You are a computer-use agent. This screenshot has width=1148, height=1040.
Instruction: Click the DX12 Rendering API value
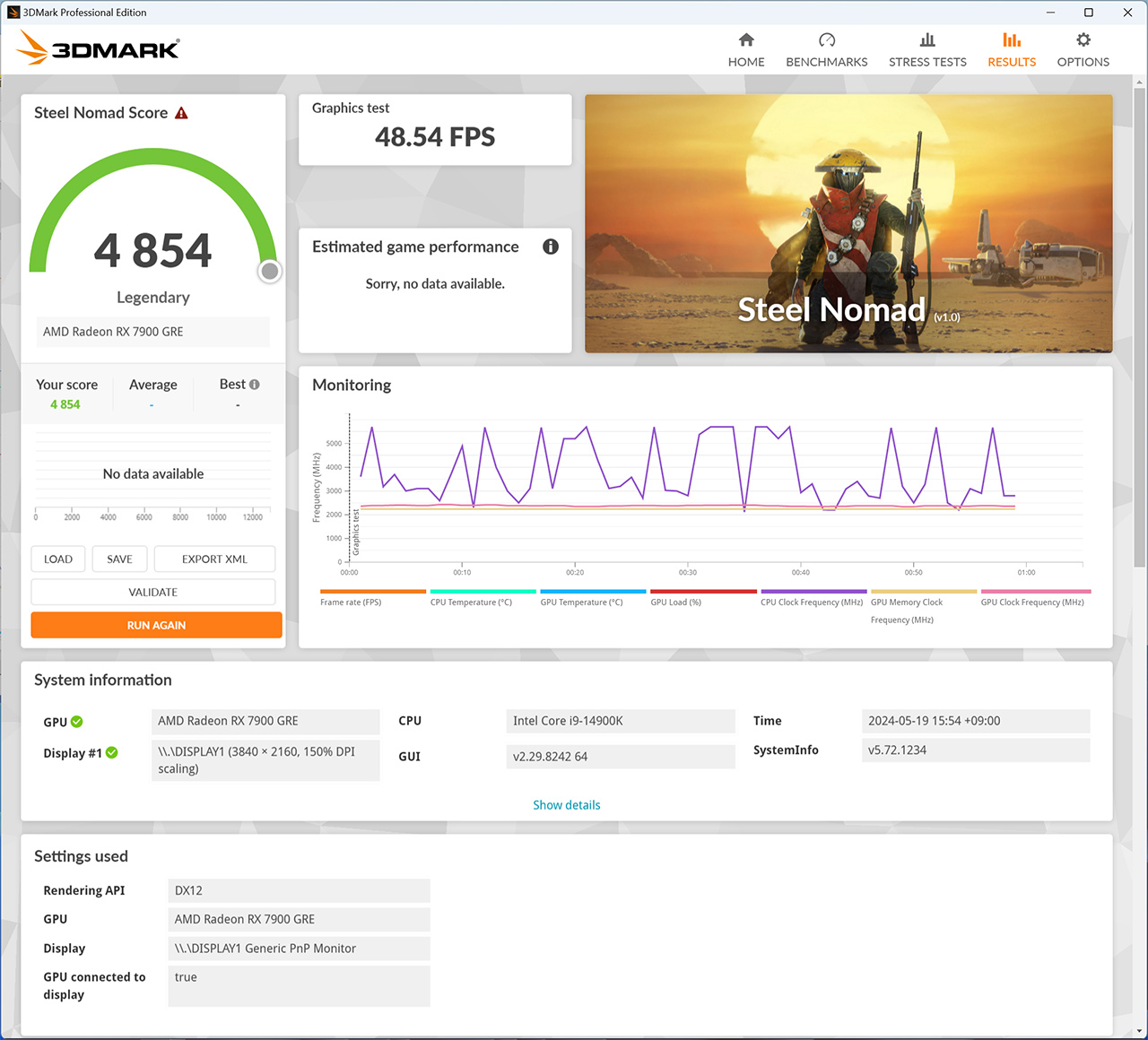point(299,890)
